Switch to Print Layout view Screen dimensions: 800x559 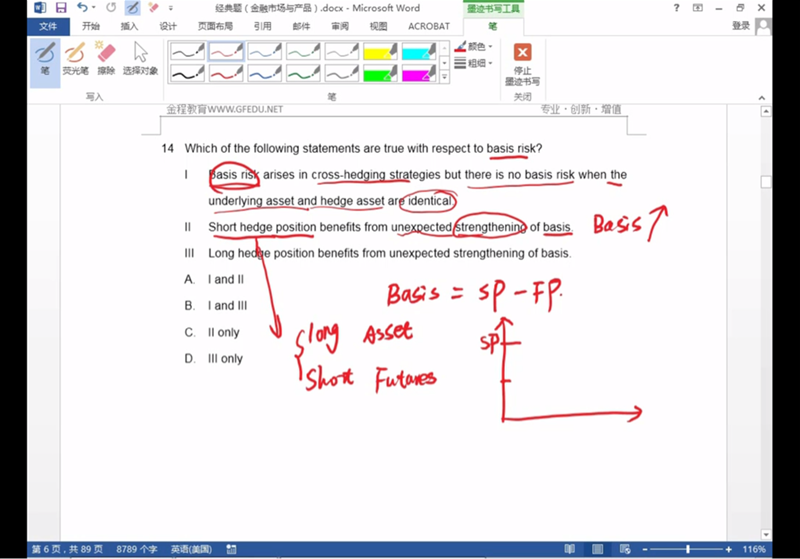tap(597, 549)
